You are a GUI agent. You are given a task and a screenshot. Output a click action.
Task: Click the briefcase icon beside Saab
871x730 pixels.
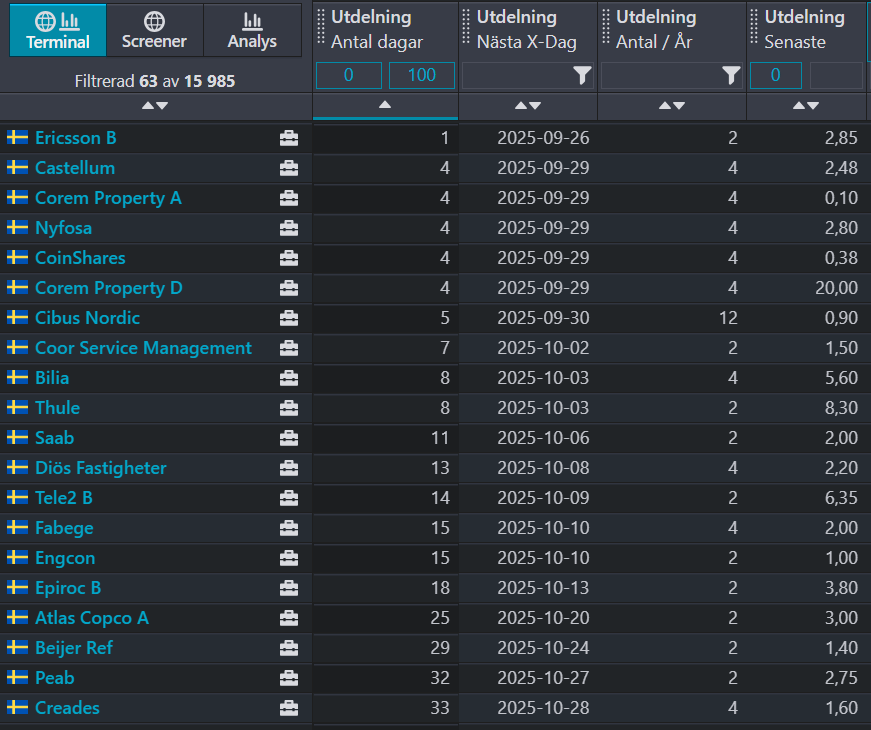[289, 438]
